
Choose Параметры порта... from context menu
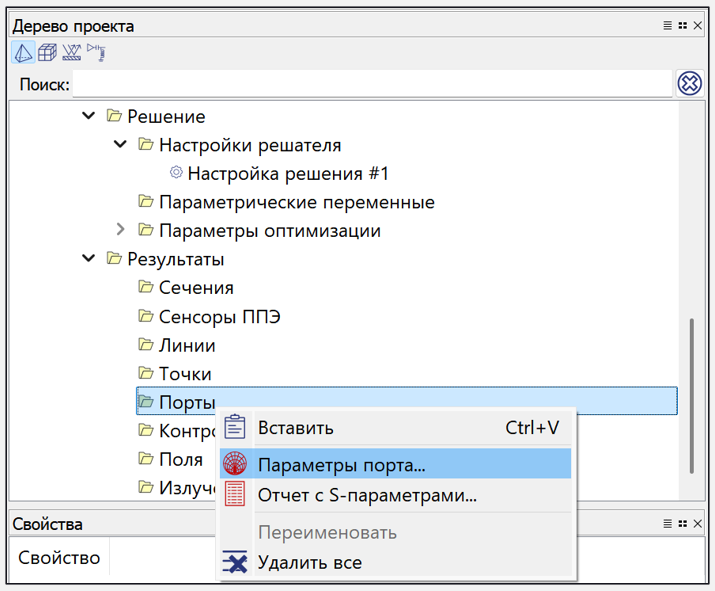point(341,465)
